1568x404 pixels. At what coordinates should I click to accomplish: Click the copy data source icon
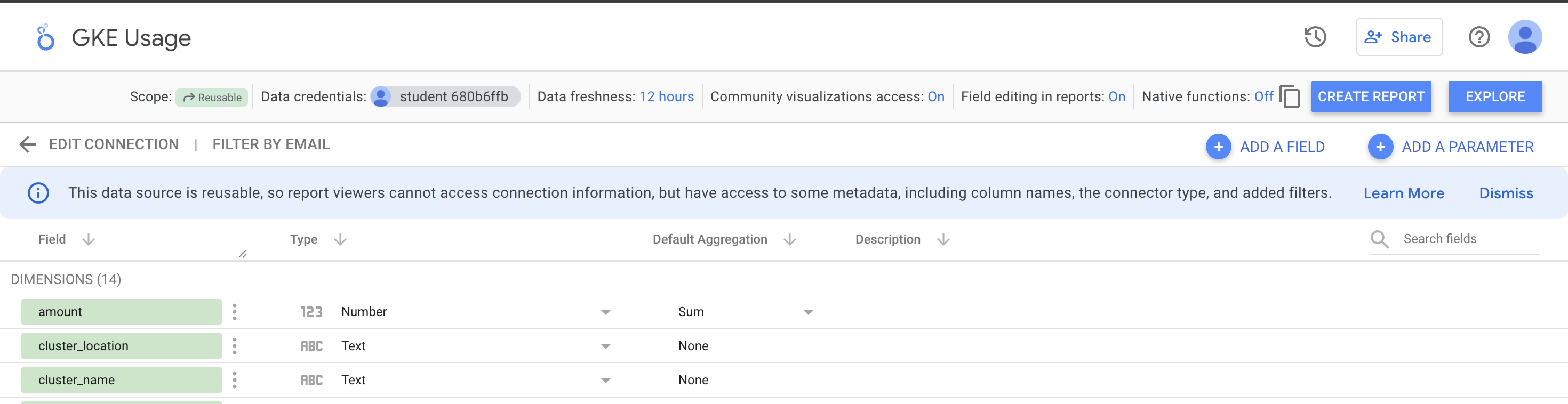[x=1290, y=96]
